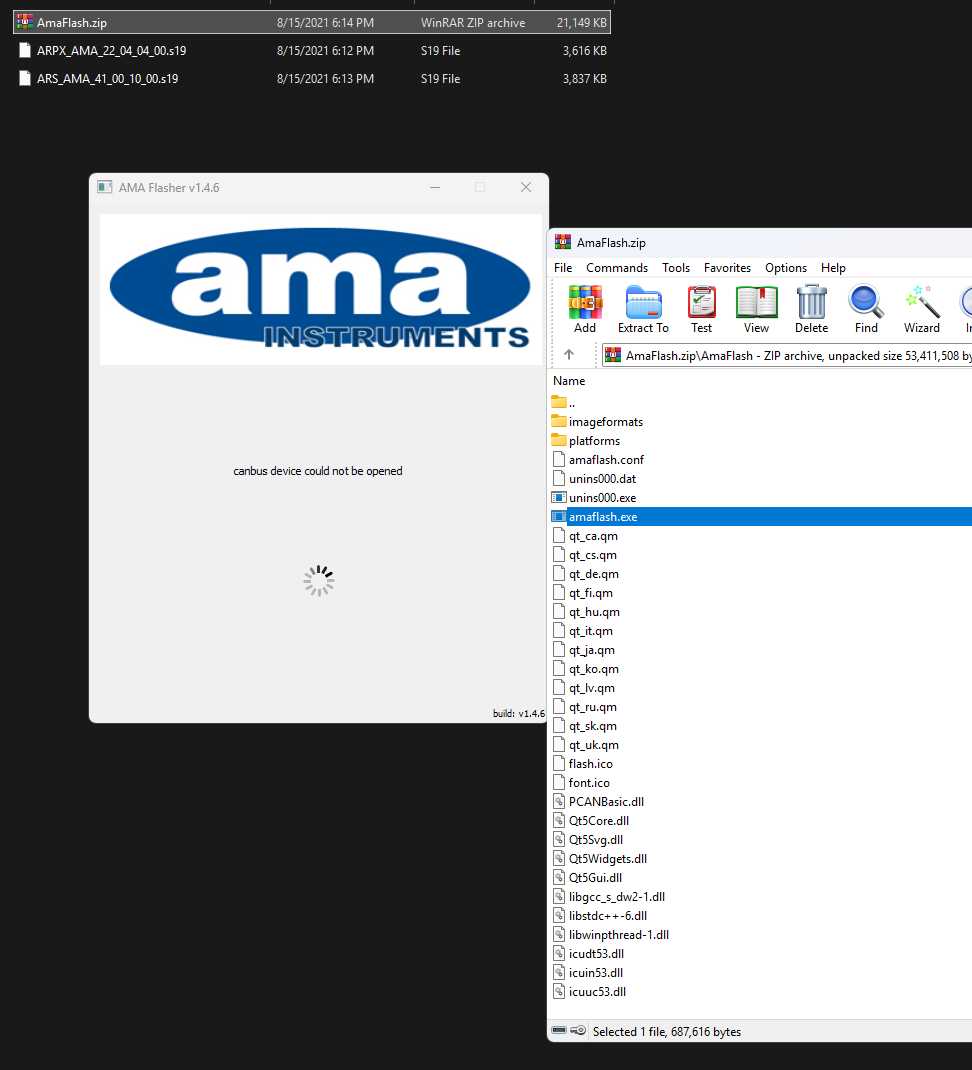This screenshot has width=972, height=1070.
Task: Minimize the AMA Flasher window
Action: 435,187
